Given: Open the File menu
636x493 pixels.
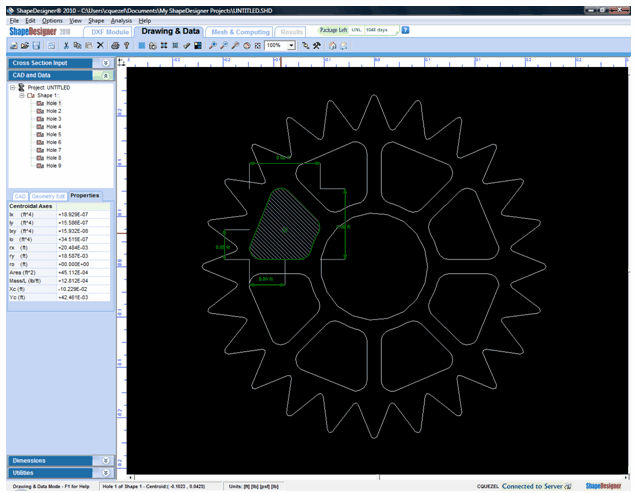Looking at the screenshot, I should pyautogui.click(x=14, y=21).
